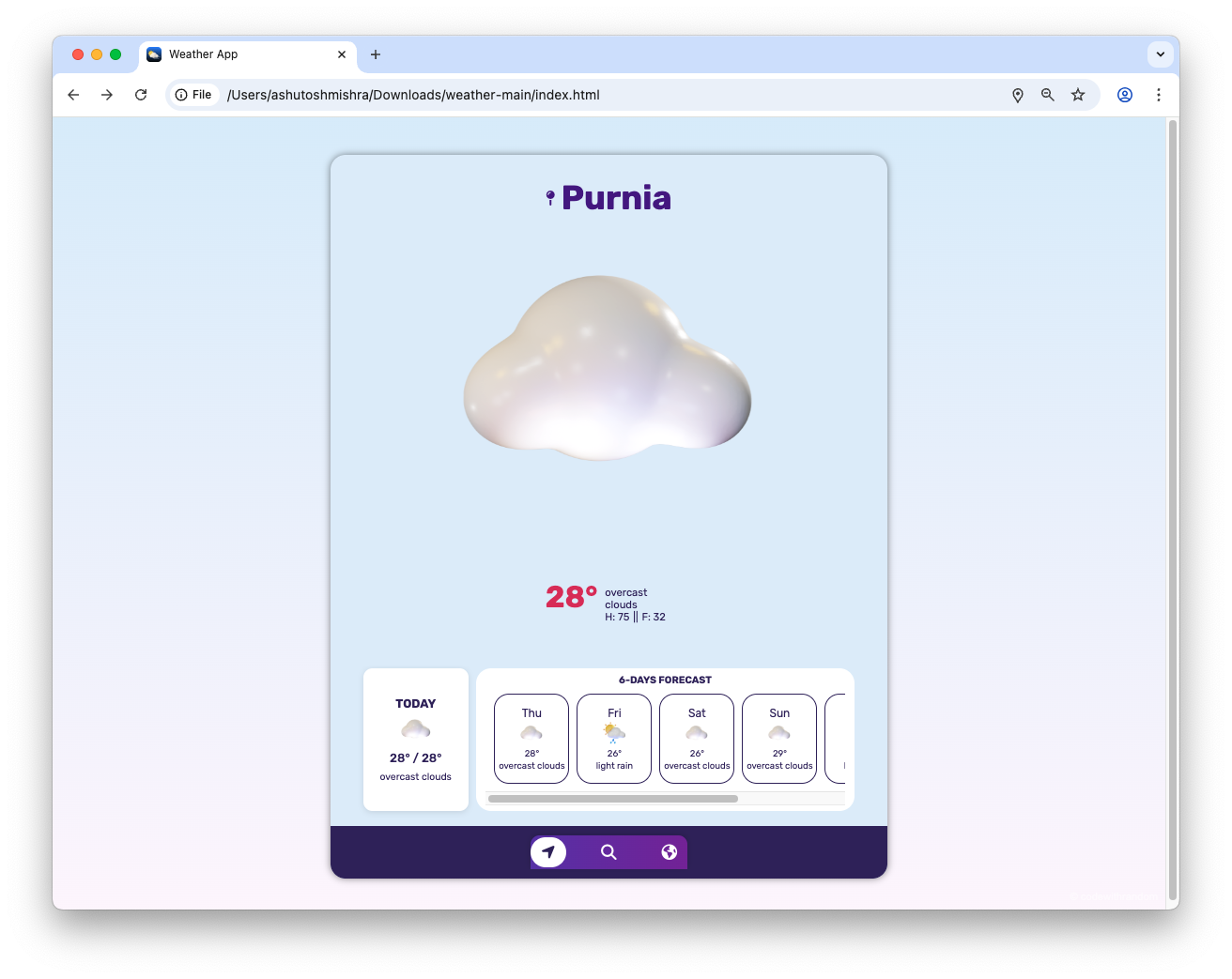This screenshot has width=1232, height=979.
Task: Open a new browser tab with the plus button
Action: [x=376, y=54]
